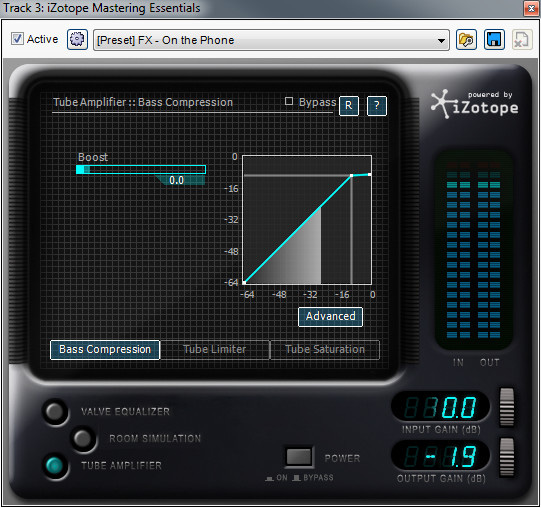Click the delete preset icon
The height and width of the screenshot is (508, 541).
click(x=522, y=40)
